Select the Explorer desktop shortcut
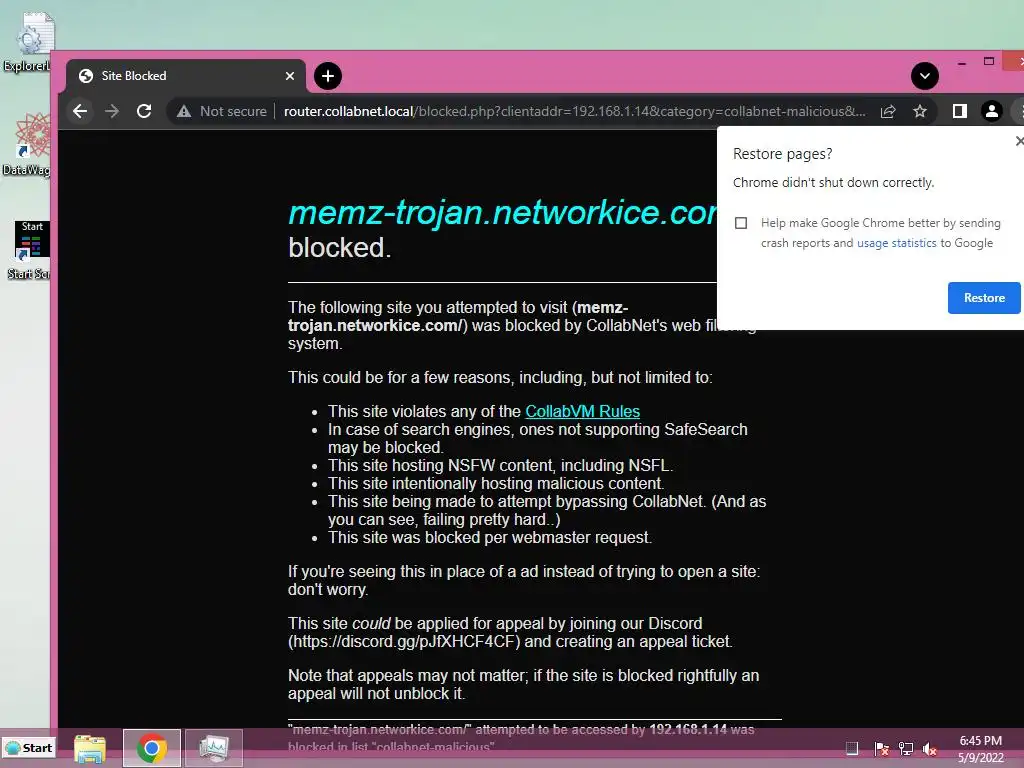 27,42
